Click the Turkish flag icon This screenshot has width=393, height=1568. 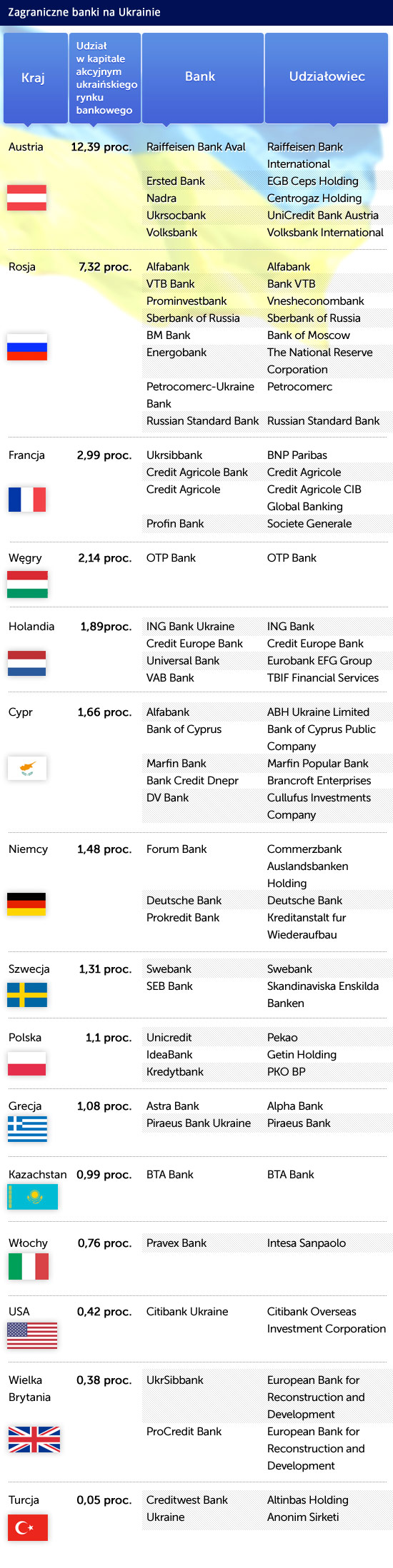[27, 1527]
